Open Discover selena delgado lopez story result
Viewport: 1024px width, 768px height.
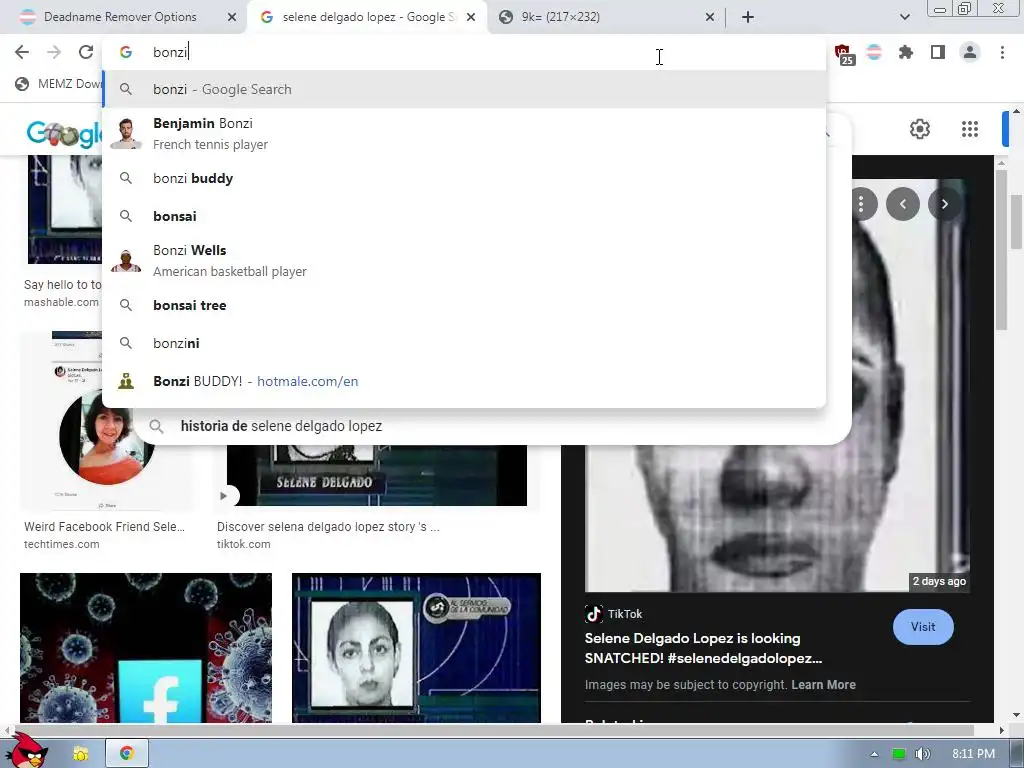click(328, 526)
